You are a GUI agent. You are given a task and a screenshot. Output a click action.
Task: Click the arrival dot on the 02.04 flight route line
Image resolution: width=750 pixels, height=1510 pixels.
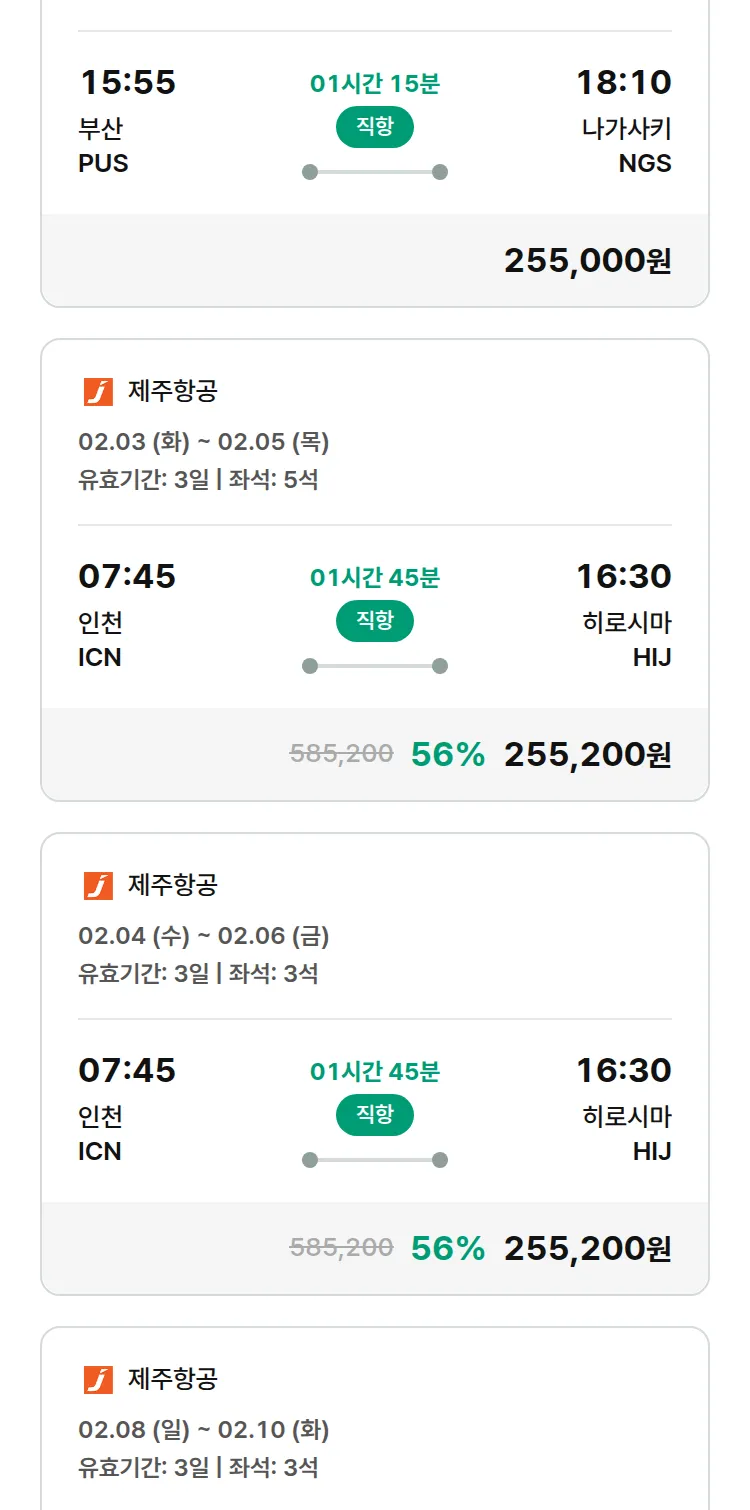(440, 1160)
